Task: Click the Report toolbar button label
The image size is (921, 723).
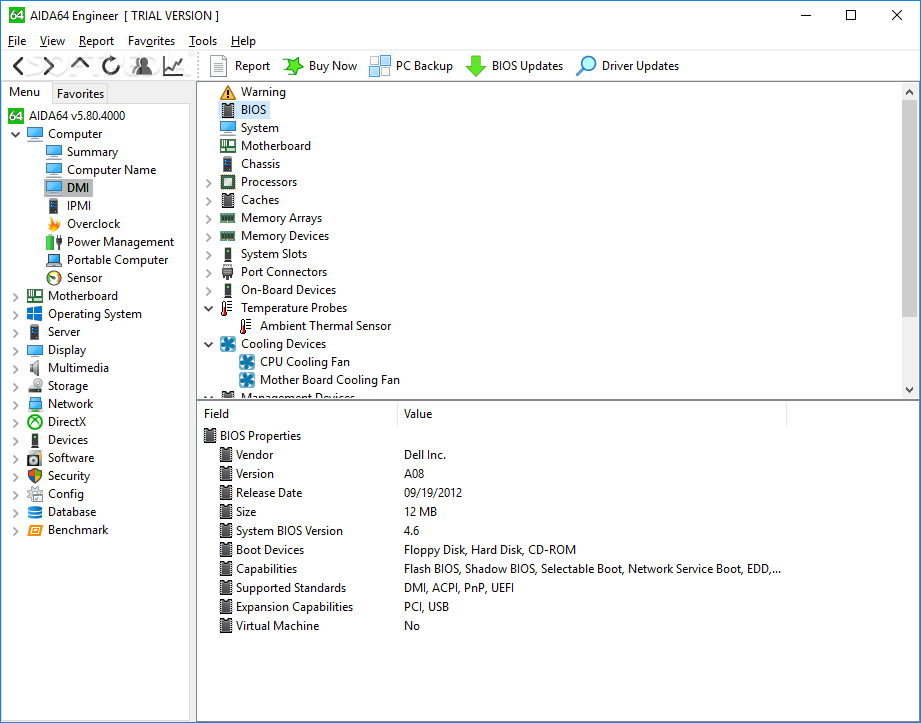Action: (x=252, y=66)
